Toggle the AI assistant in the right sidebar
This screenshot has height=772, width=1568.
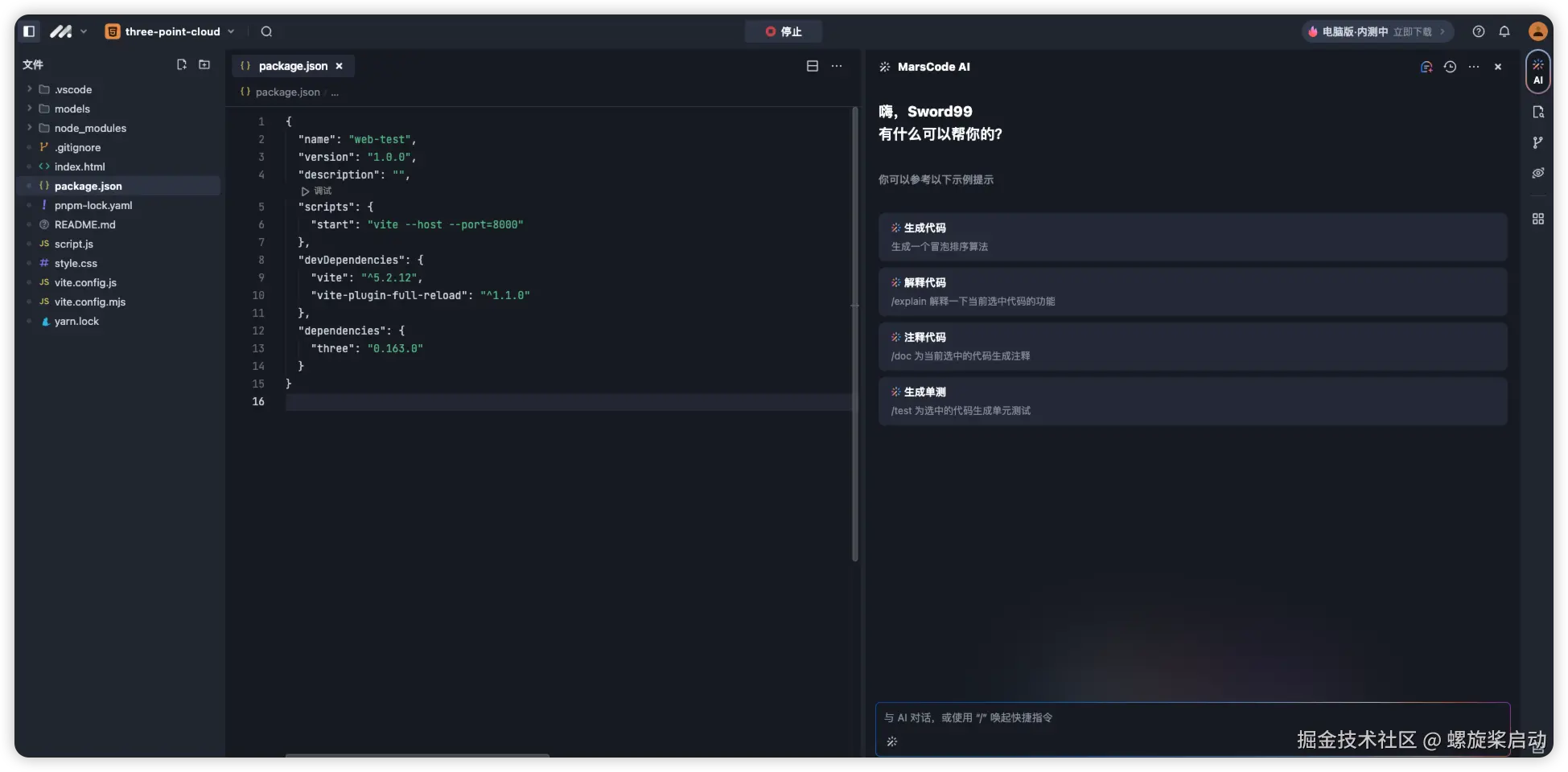pos(1538,72)
